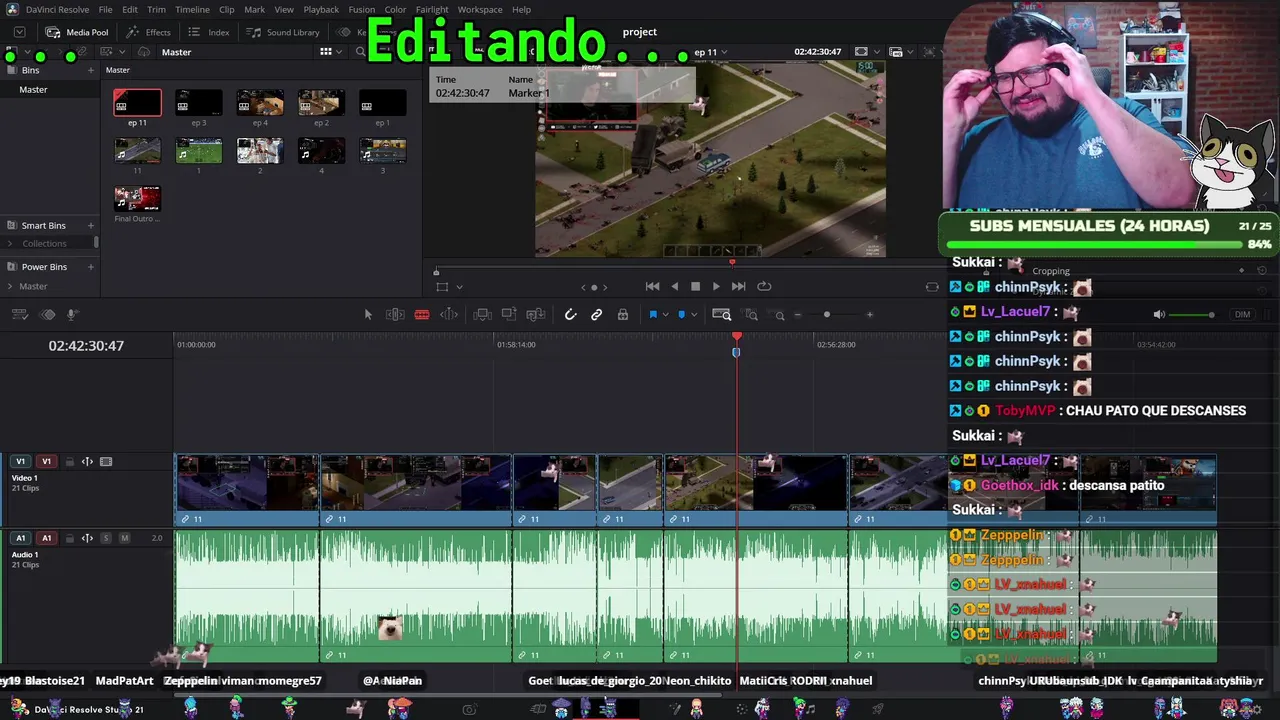Open the Effects panel
This screenshot has width=1280, height=720.
[148, 32]
